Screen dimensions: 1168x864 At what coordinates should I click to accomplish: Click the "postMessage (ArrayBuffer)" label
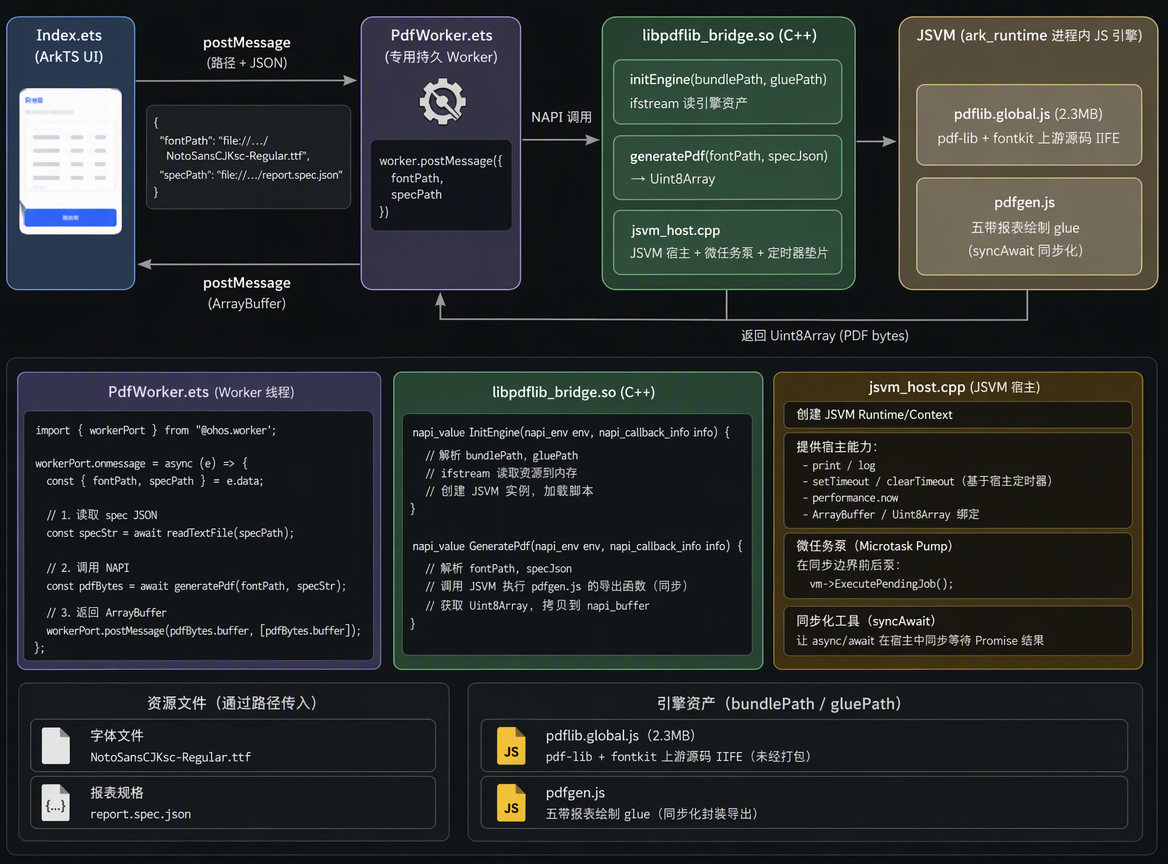[247, 293]
